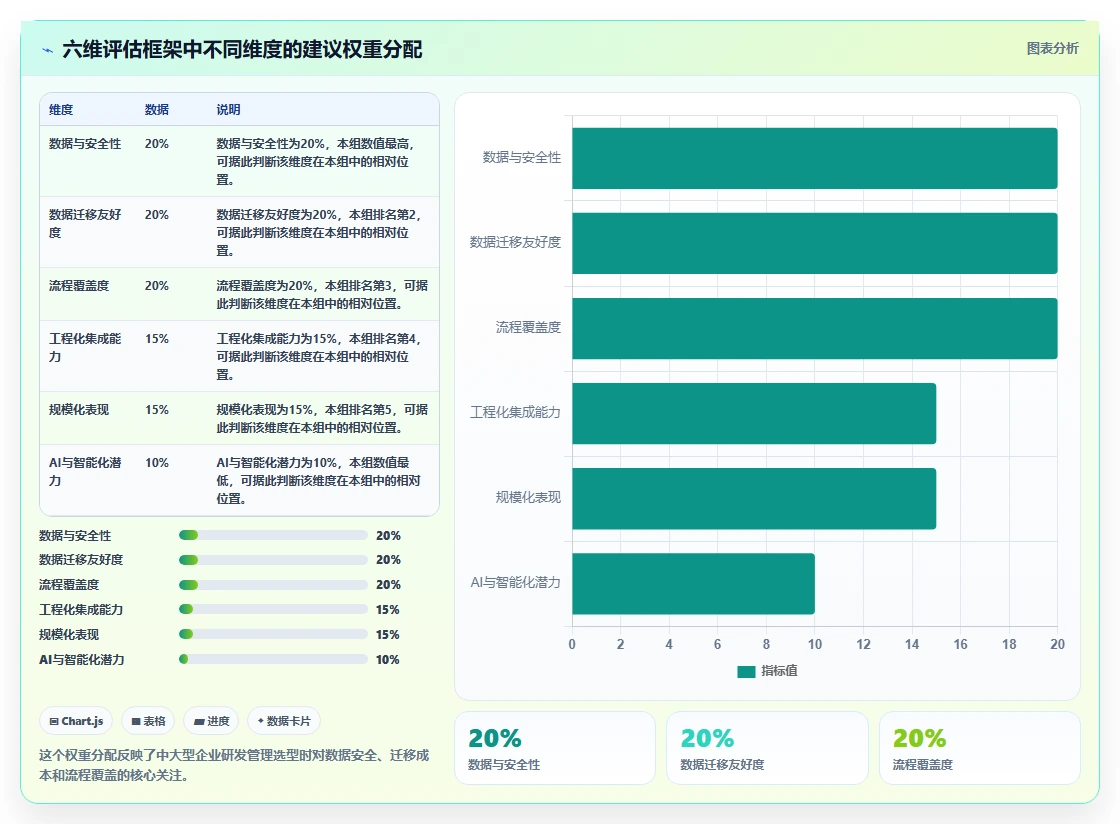
Task: Click the x-axis tick label 20
Action: coord(1057,644)
